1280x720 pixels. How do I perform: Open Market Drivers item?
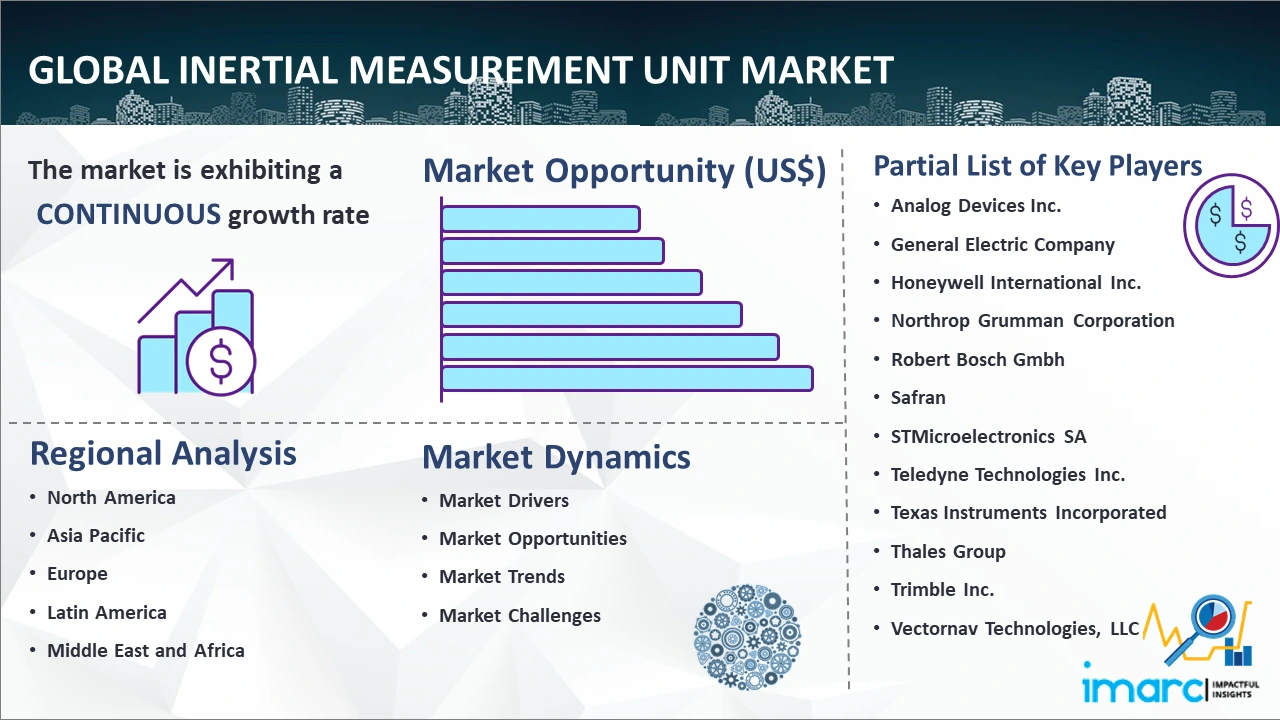[504, 500]
